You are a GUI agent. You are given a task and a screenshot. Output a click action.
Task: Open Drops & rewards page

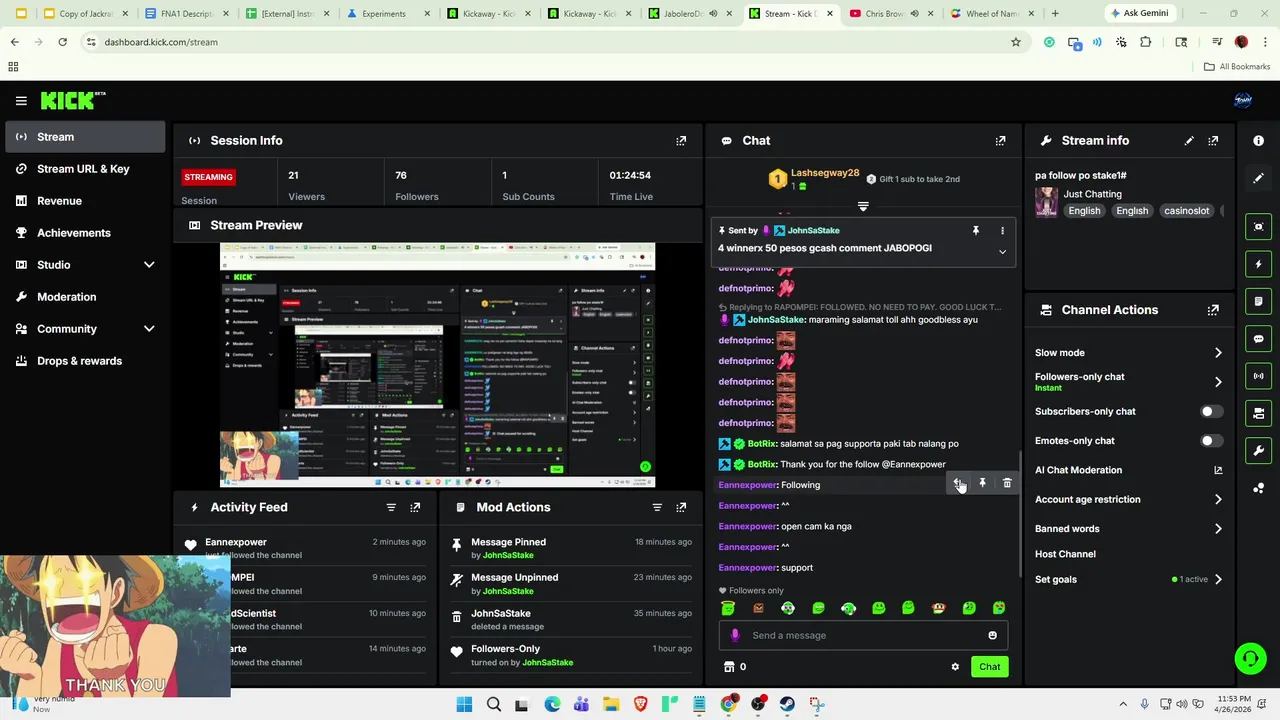85,361
